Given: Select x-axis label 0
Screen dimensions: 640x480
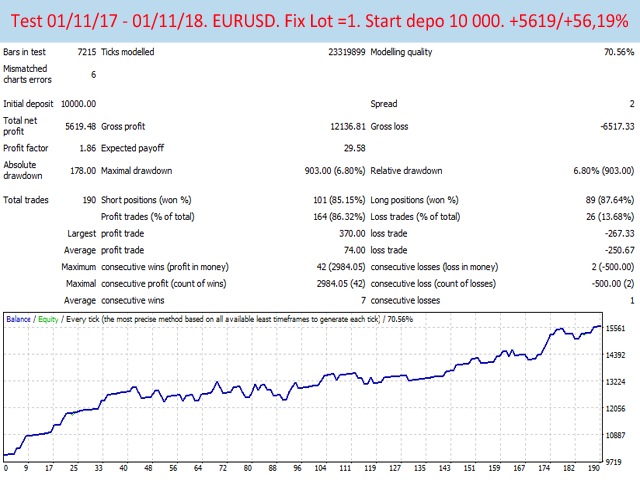Looking at the screenshot, I should 6,468.
